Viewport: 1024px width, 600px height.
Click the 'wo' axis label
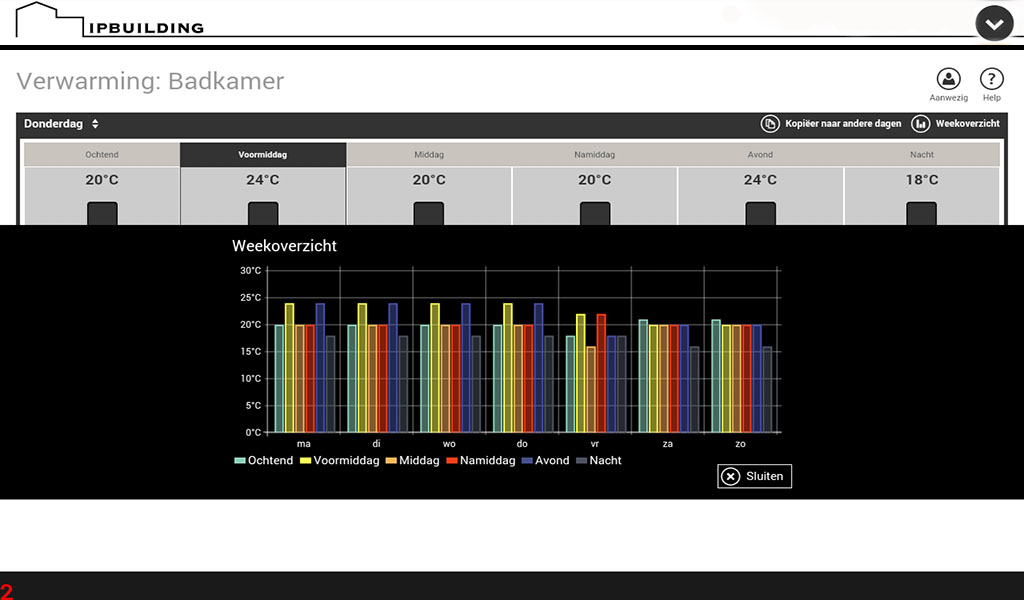449,444
